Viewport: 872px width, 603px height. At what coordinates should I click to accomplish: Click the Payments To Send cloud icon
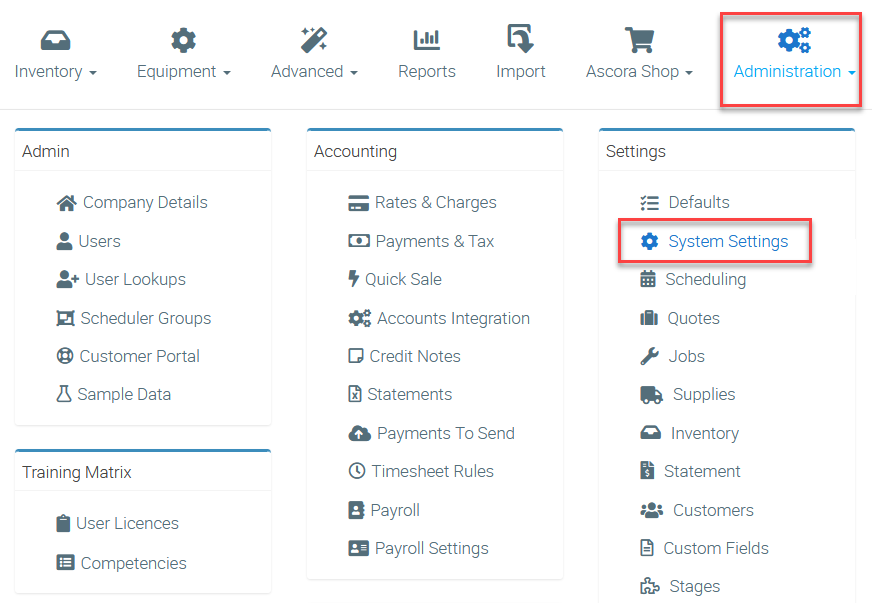(x=359, y=433)
